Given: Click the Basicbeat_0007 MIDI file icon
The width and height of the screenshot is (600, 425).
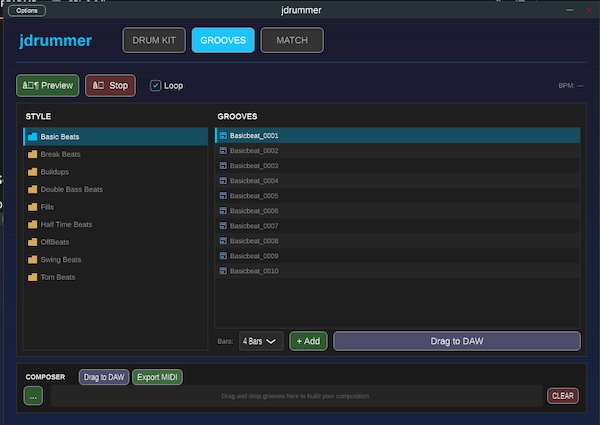Looking at the screenshot, I should [223, 226].
